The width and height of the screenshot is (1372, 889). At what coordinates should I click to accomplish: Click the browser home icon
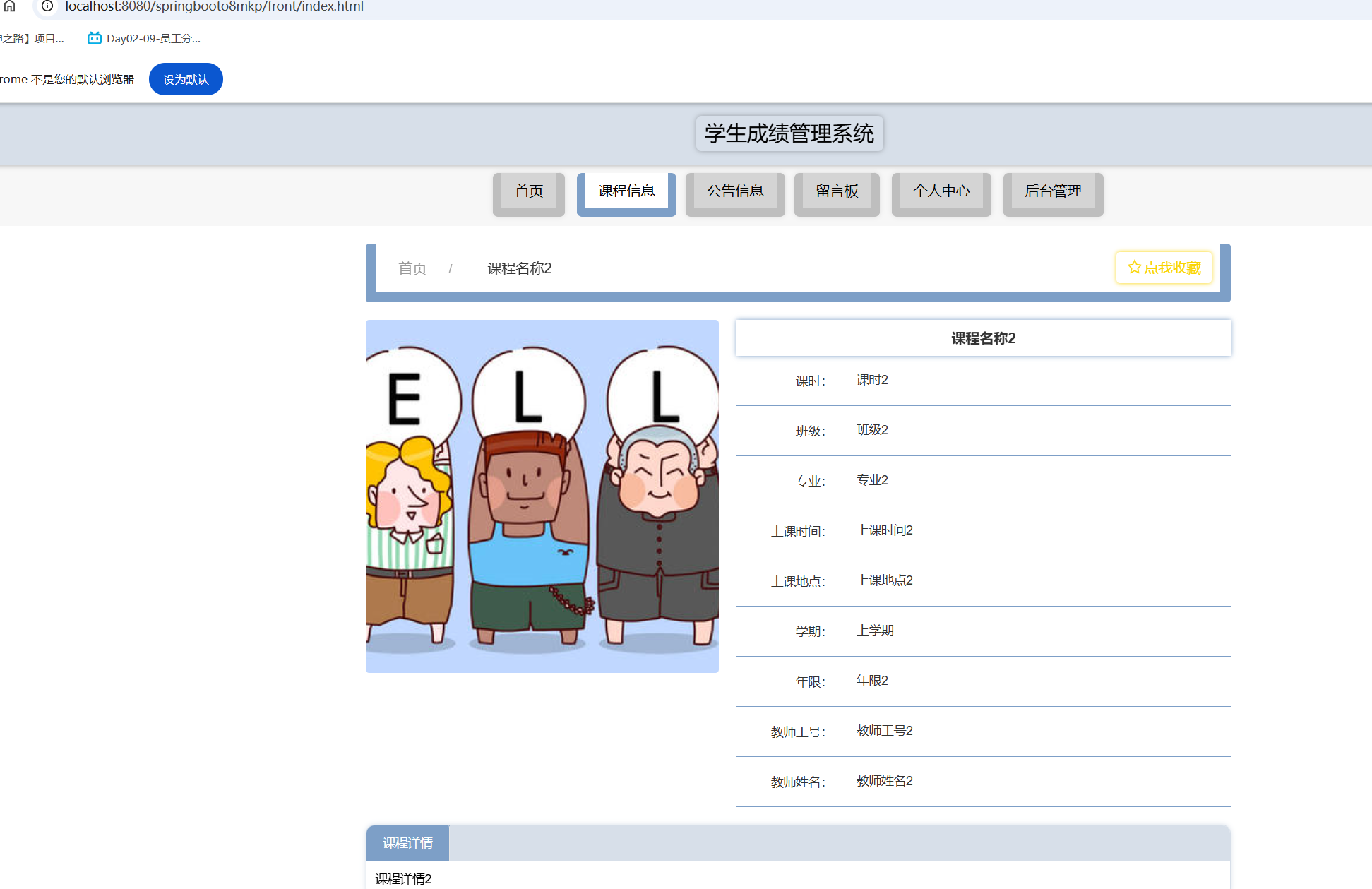point(10,6)
